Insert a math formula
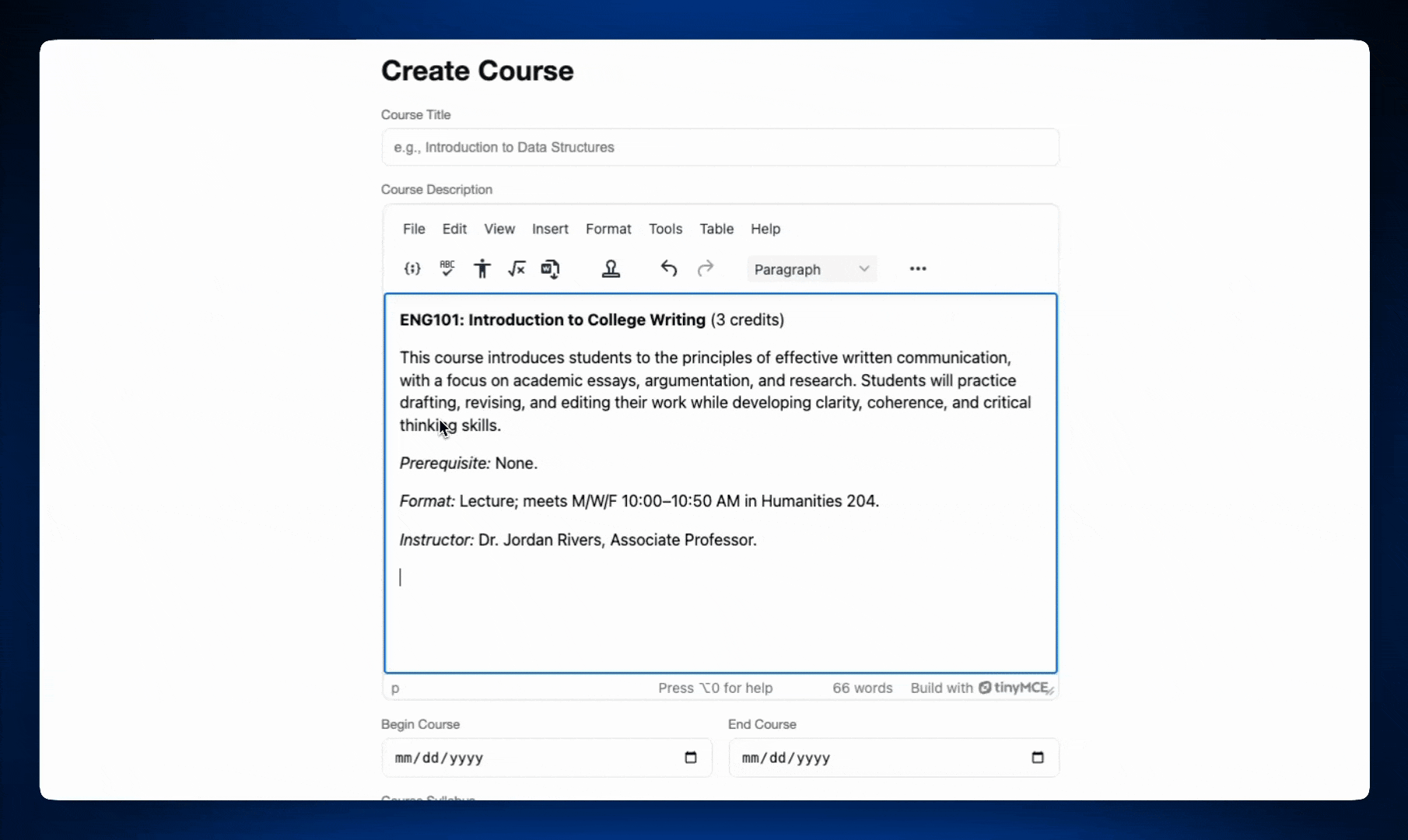 (517, 268)
